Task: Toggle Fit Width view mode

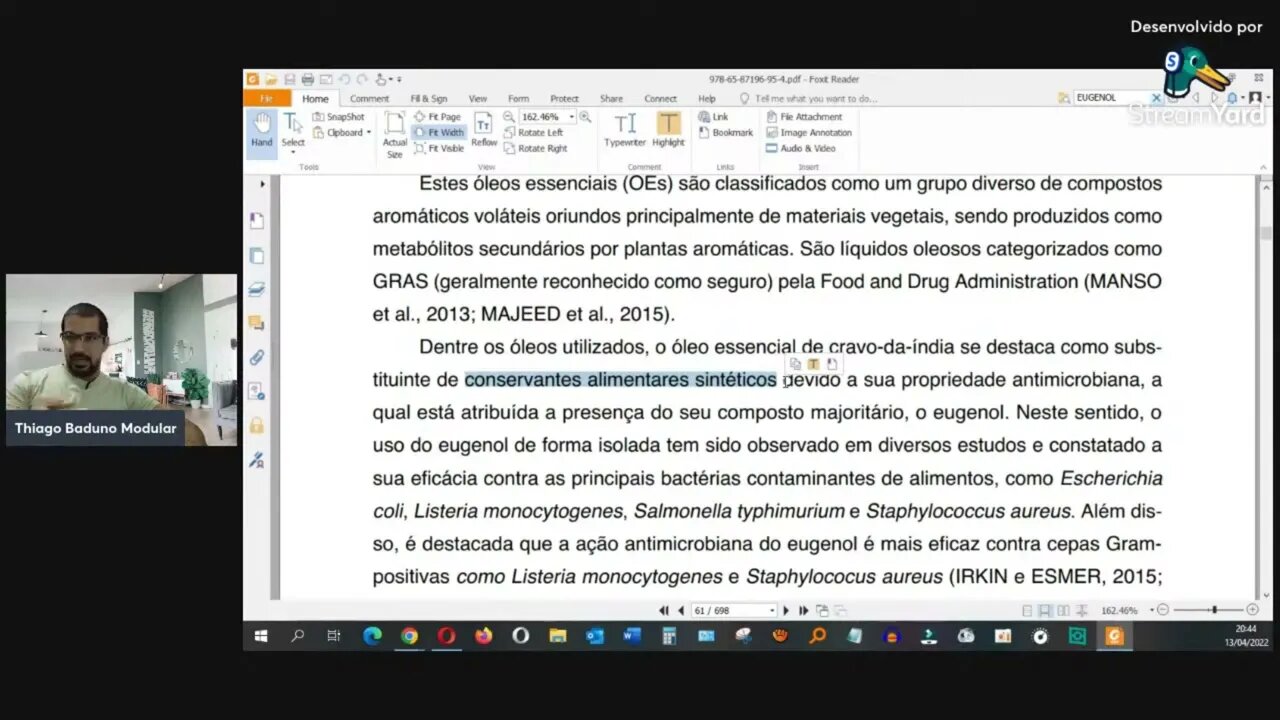Action: point(439,132)
